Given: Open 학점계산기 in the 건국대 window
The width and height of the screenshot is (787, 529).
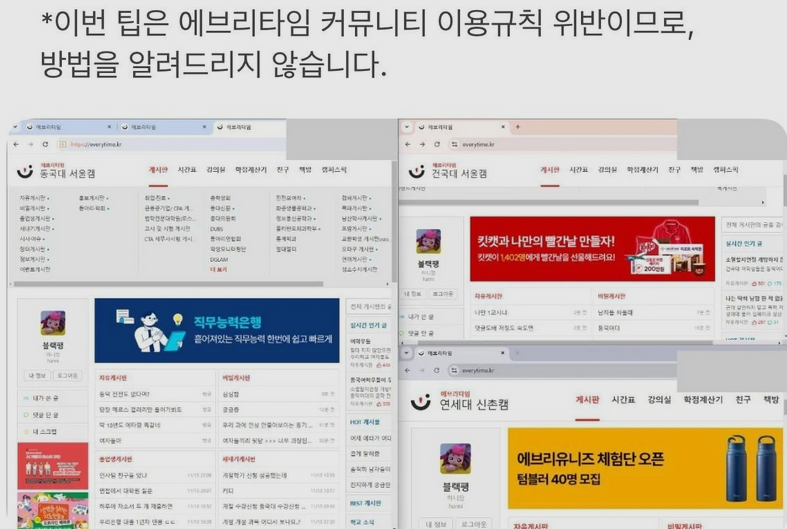Looking at the screenshot, I should pos(642,170).
